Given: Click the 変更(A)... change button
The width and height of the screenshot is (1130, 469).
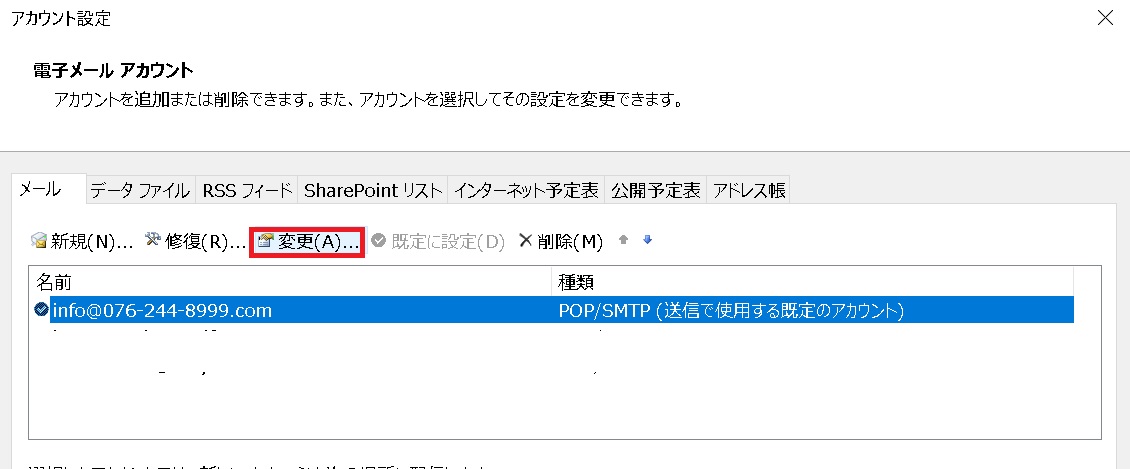Looking at the screenshot, I should pyautogui.click(x=308, y=241).
